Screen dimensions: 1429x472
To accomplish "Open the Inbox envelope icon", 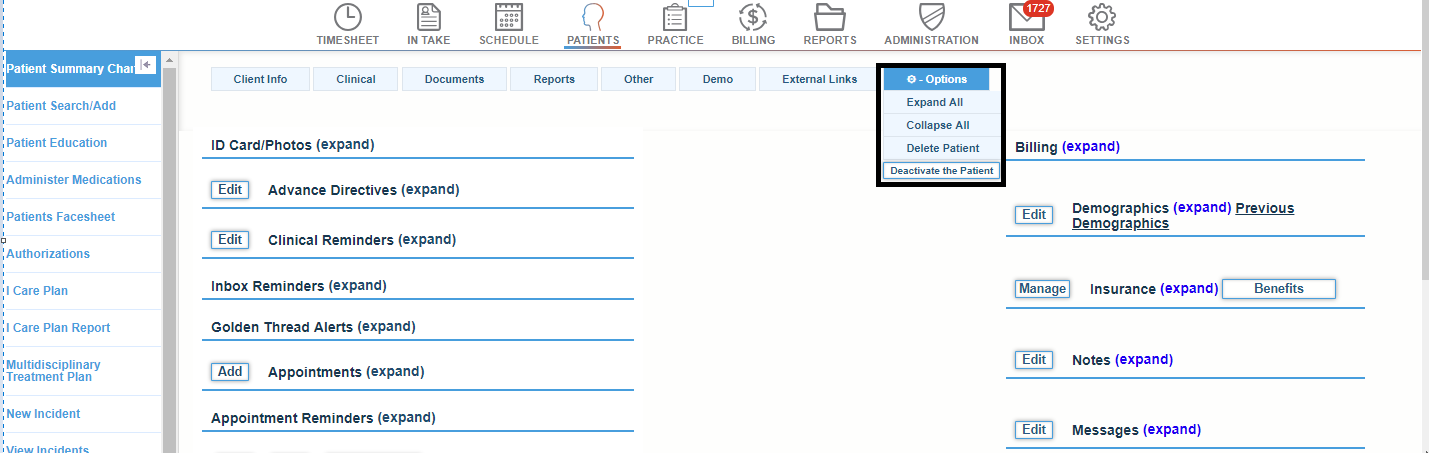I will [1026, 18].
